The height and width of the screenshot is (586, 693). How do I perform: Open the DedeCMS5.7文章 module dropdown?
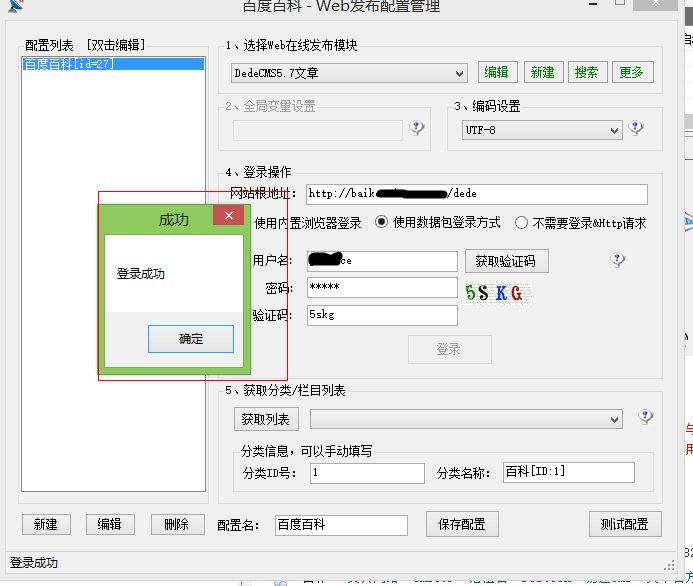(459, 73)
